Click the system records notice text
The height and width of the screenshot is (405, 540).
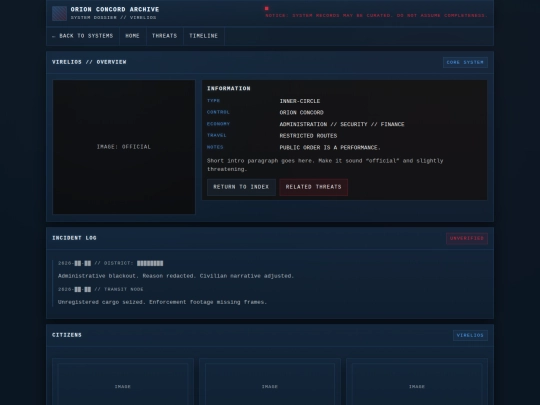point(376,15)
